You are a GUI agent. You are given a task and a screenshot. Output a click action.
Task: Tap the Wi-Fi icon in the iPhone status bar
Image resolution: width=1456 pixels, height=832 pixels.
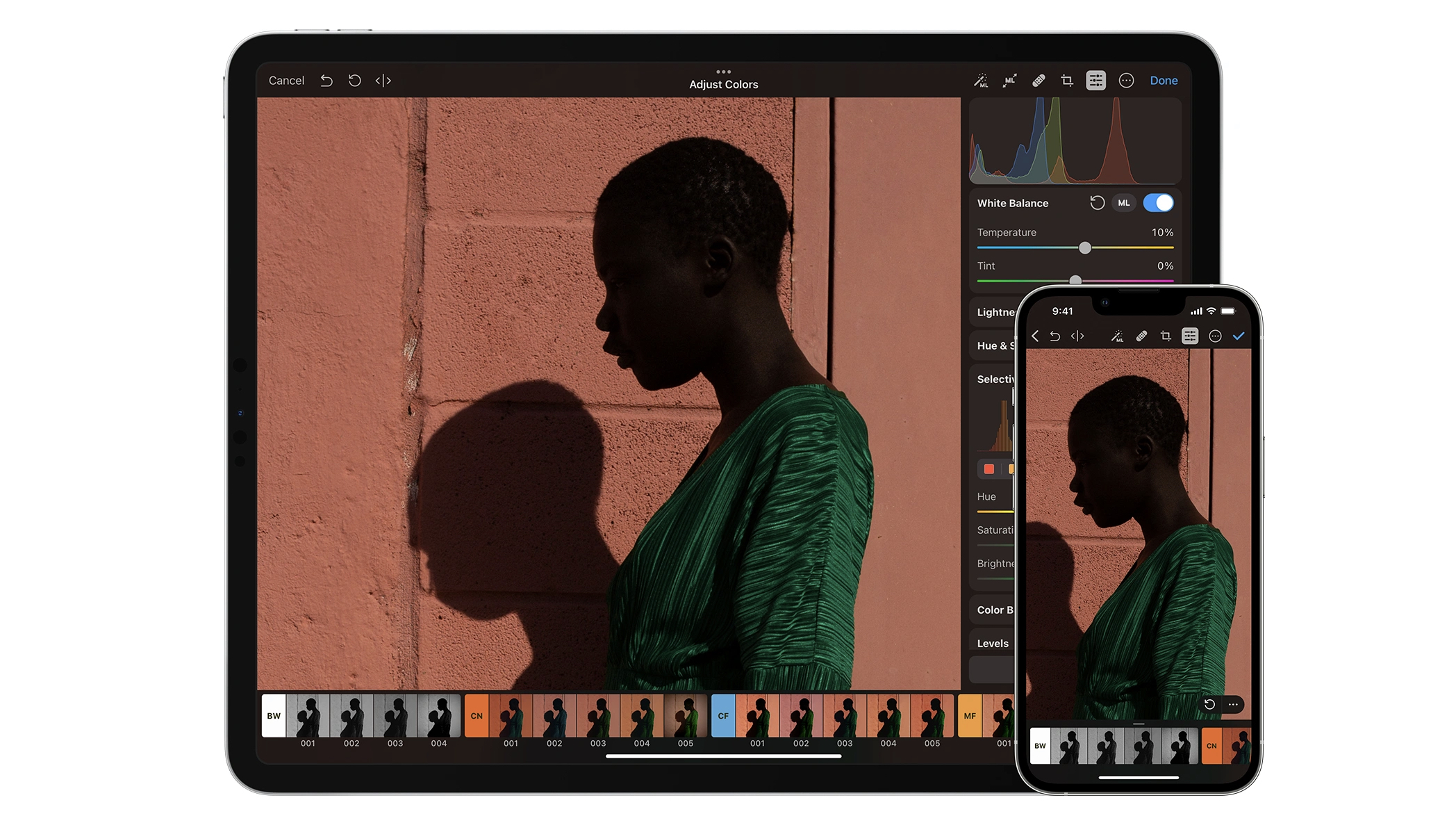[x=1211, y=311]
